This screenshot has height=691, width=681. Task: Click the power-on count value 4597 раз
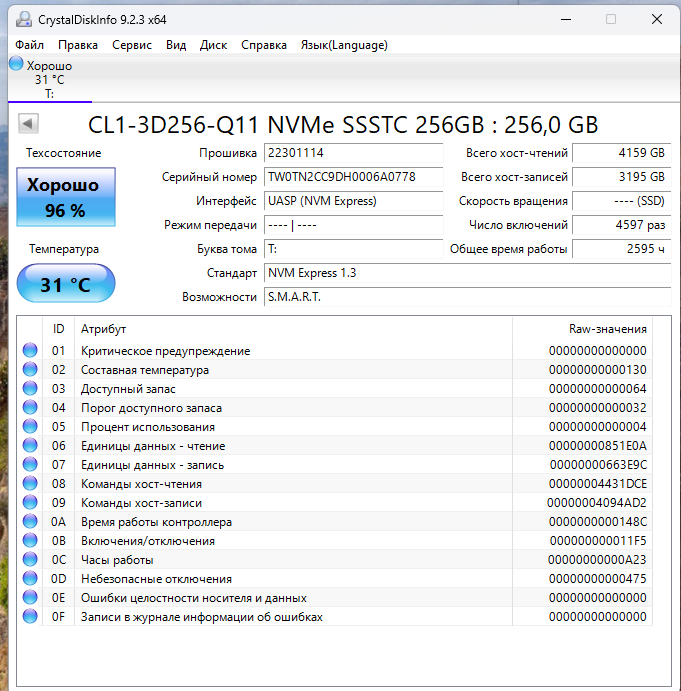point(621,225)
